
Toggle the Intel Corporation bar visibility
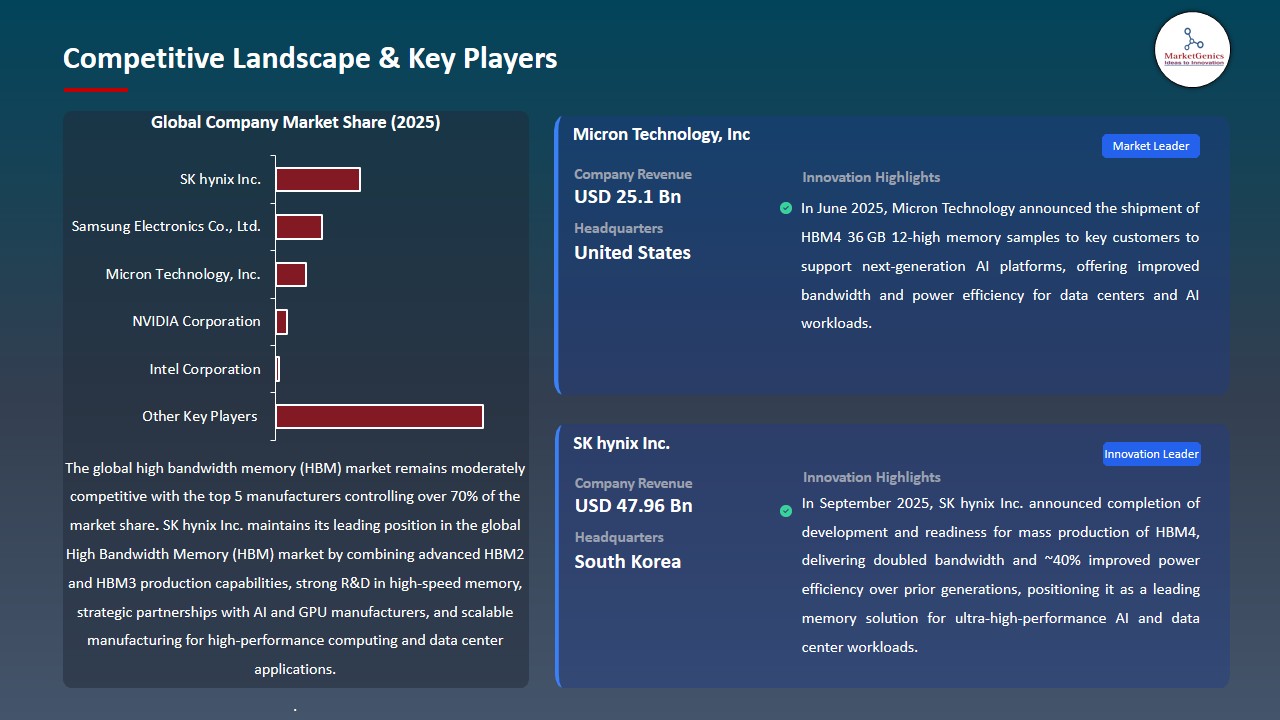coord(276,368)
